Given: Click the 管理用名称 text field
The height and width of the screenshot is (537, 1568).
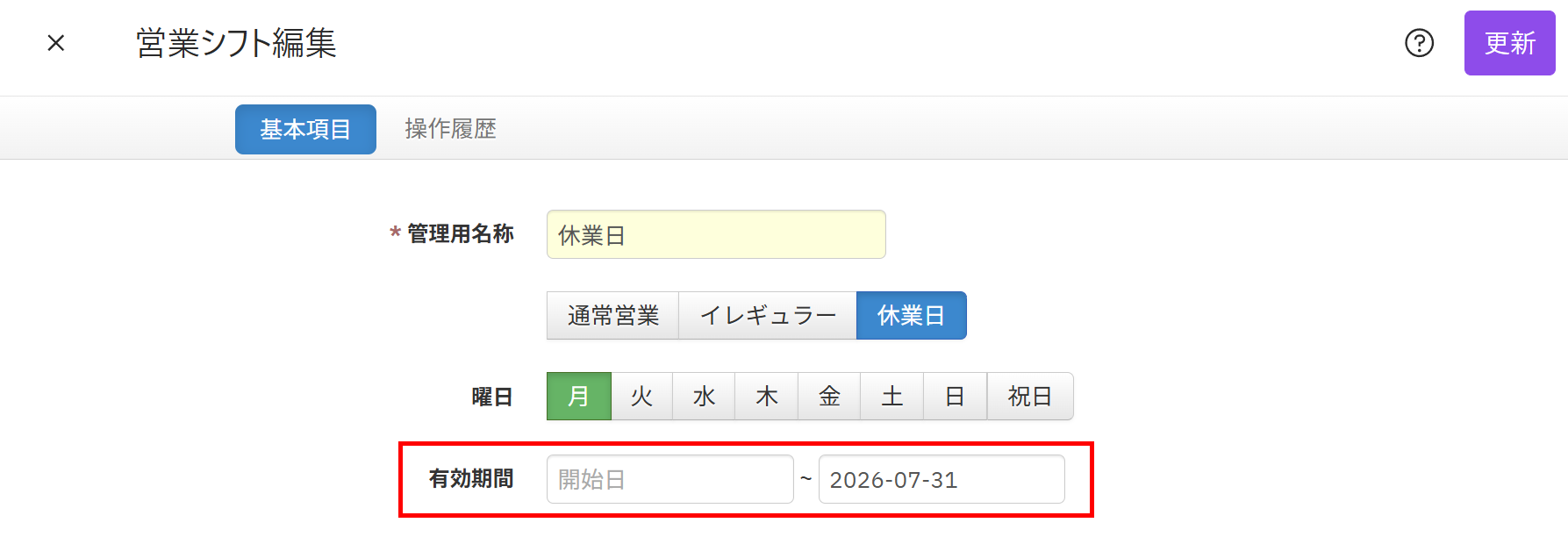Looking at the screenshot, I should click(x=716, y=234).
